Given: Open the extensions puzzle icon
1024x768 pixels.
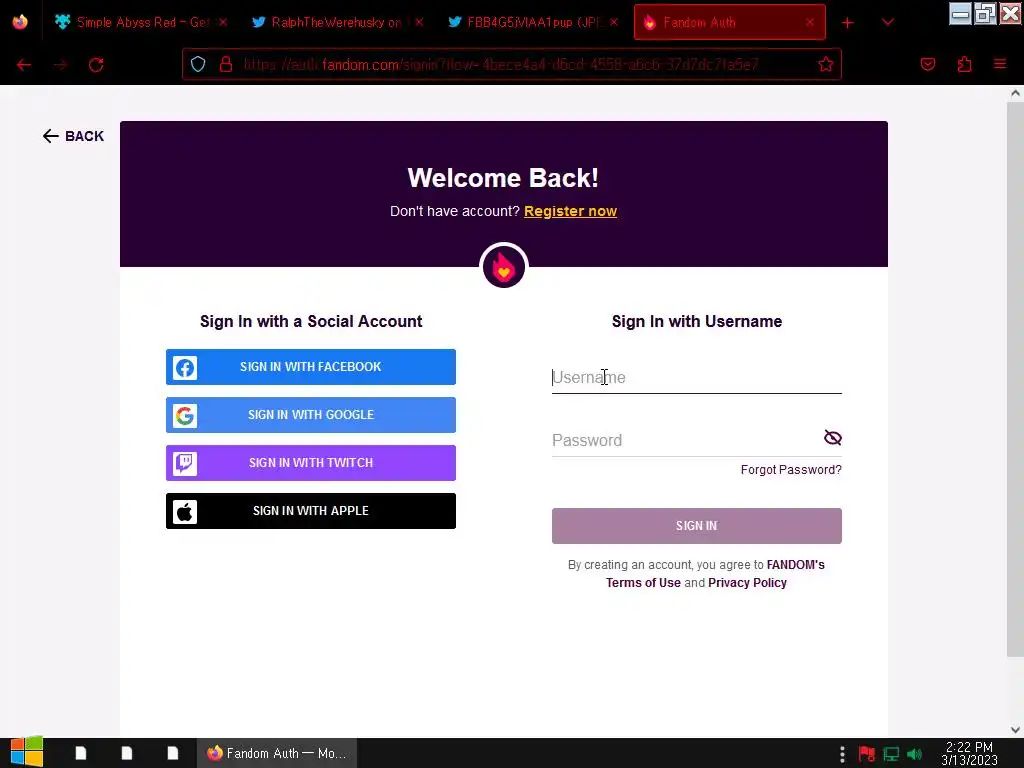Looking at the screenshot, I should pyautogui.click(x=965, y=64).
